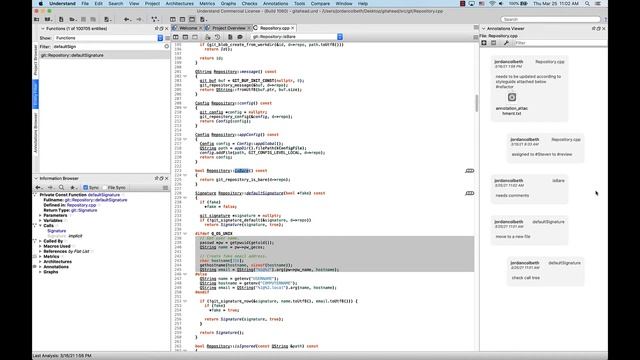Screen dimensions: 640x360
Task: Open hamburger menu in Information Browser
Action: click(x=165, y=188)
